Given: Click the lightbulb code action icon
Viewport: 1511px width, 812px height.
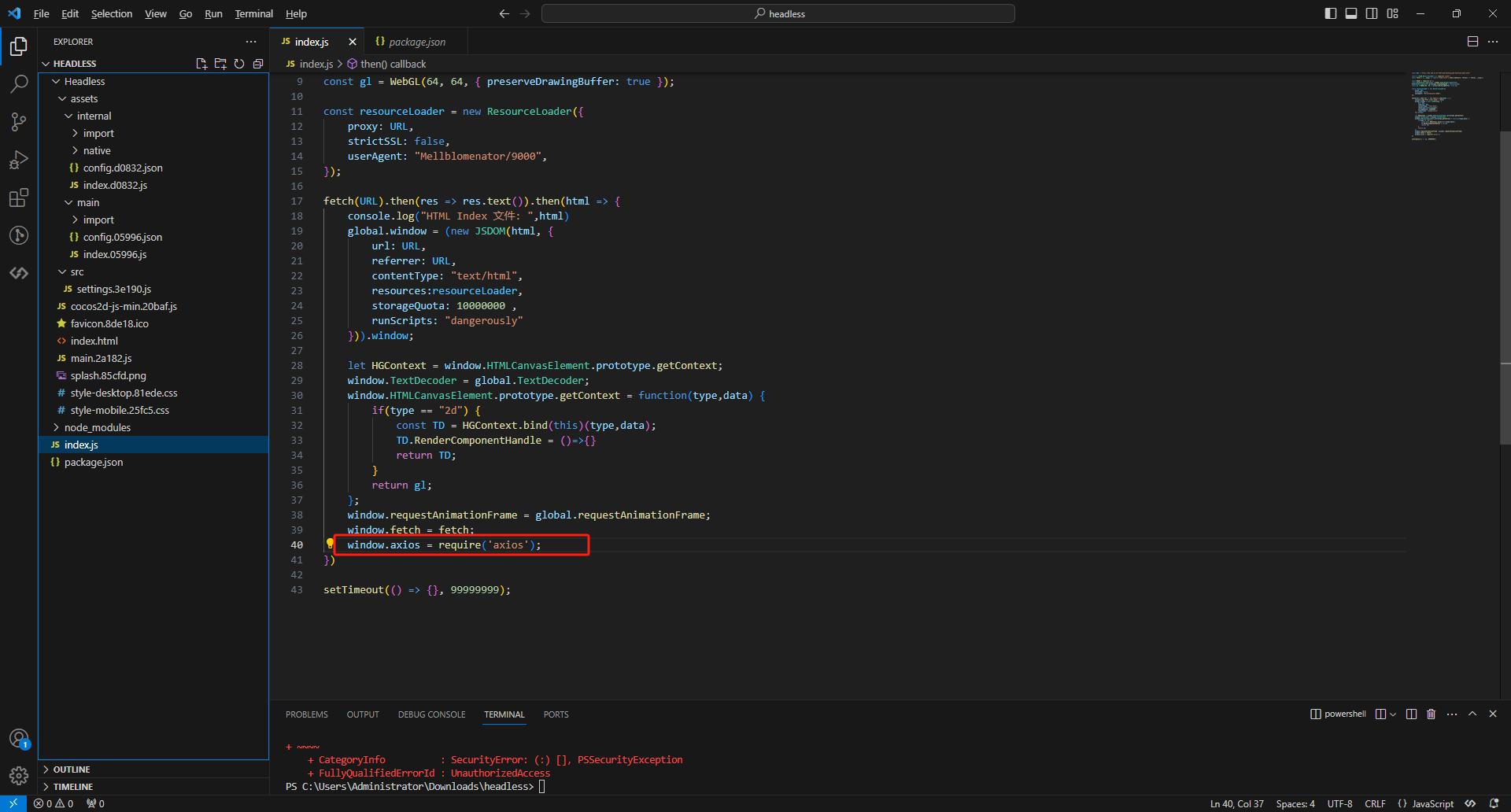Looking at the screenshot, I should pos(331,544).
